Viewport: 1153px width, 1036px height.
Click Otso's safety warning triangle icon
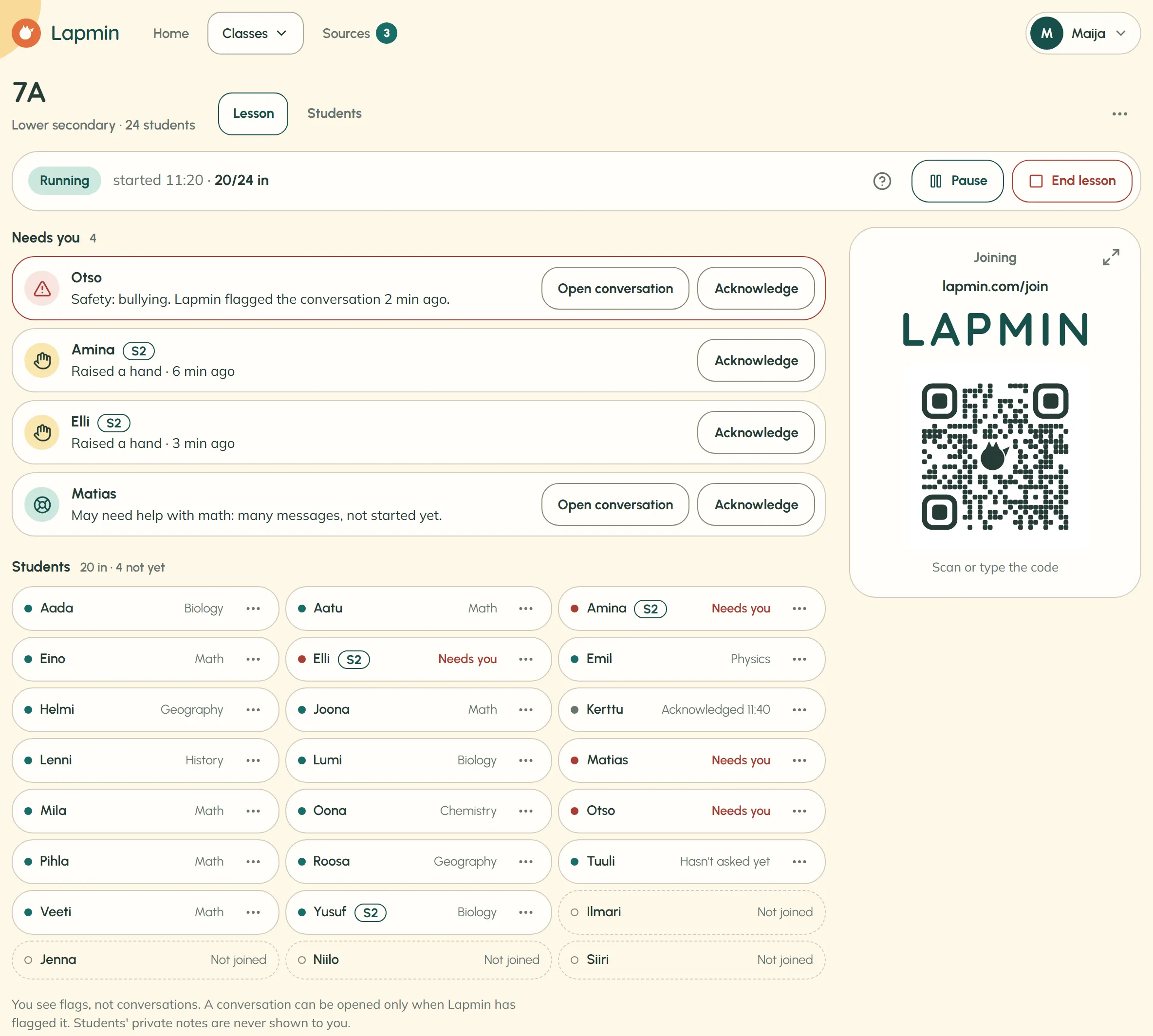point(42,289)
